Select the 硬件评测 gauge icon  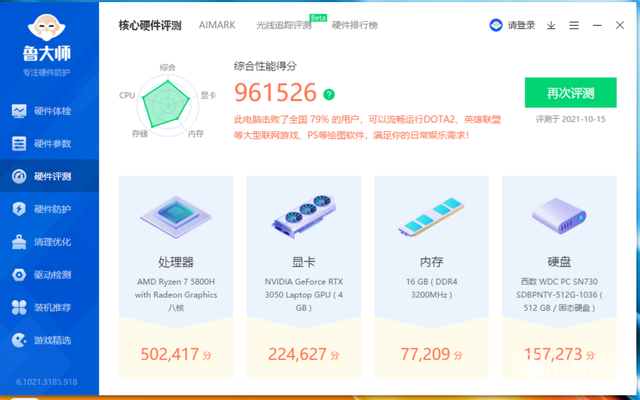[19, 176]
